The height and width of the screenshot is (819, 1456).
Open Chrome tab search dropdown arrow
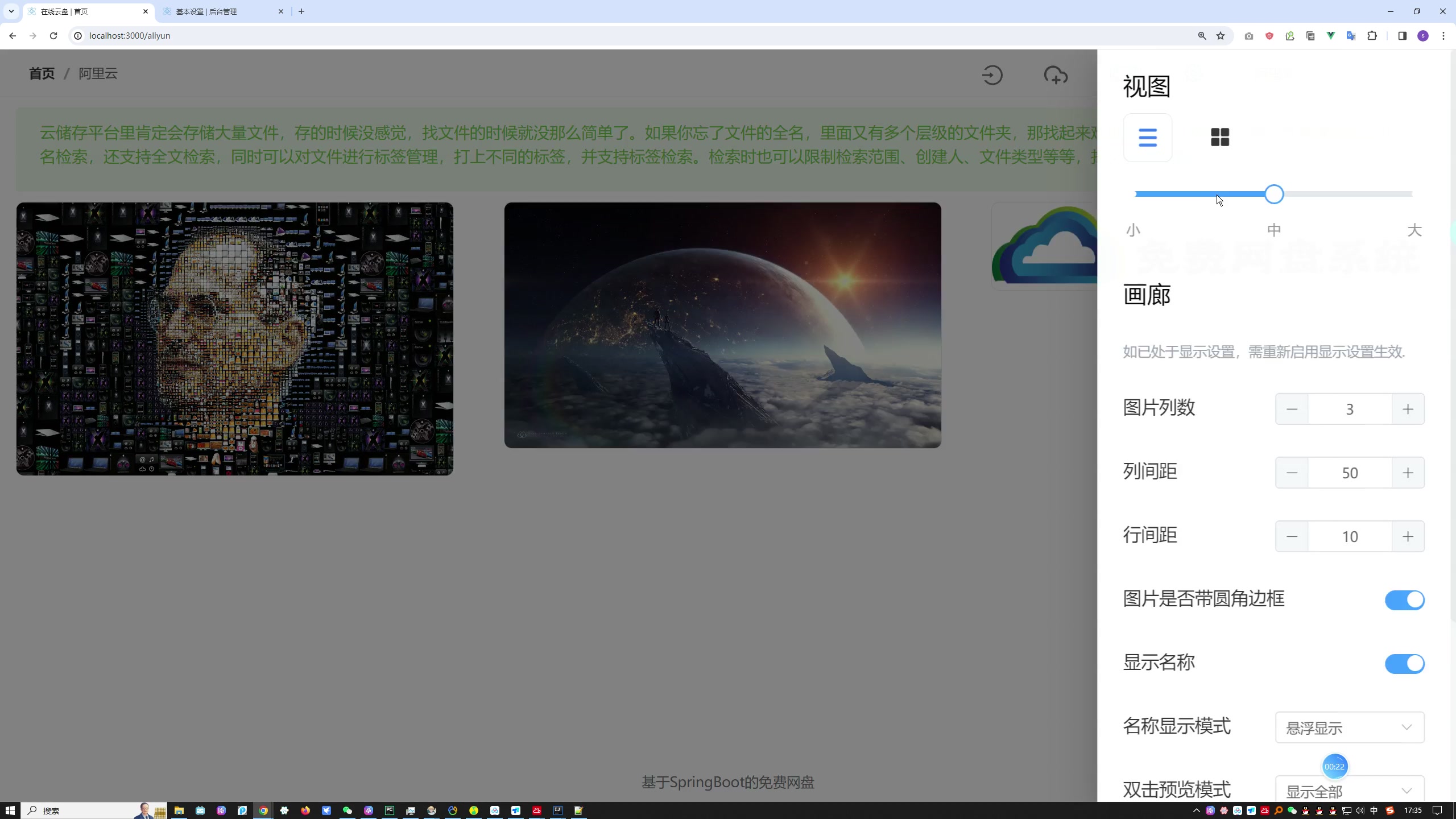11,11
